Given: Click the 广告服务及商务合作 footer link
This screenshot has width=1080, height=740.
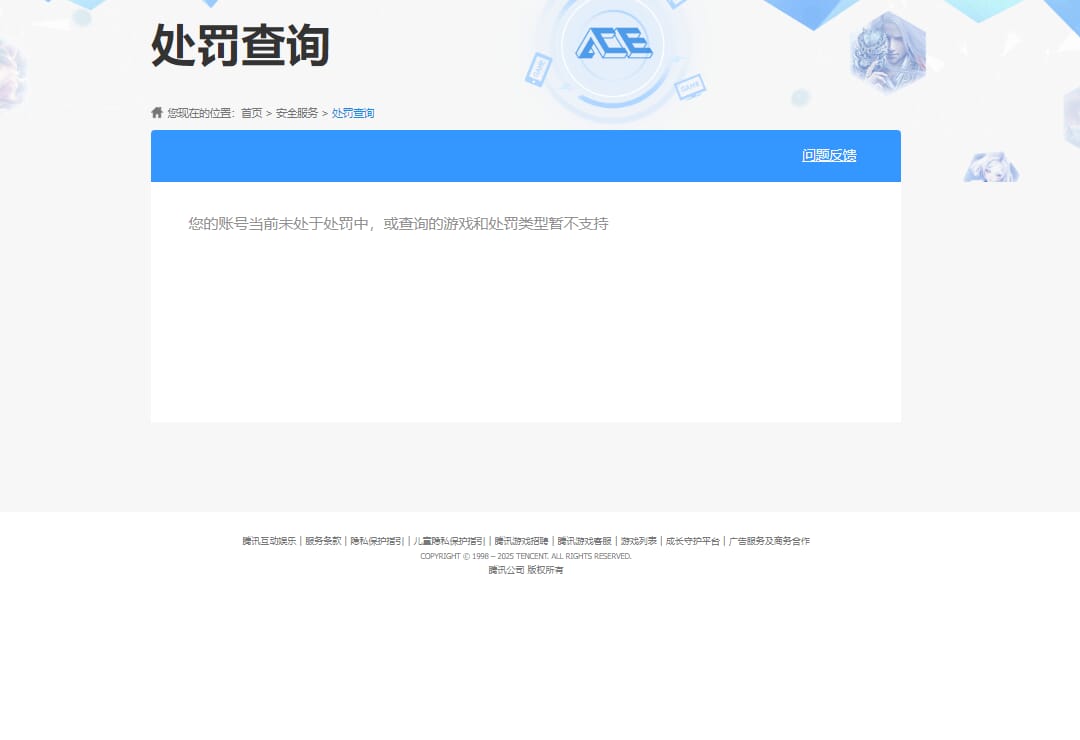Looking at the screenshot, I should coord(769,541).
